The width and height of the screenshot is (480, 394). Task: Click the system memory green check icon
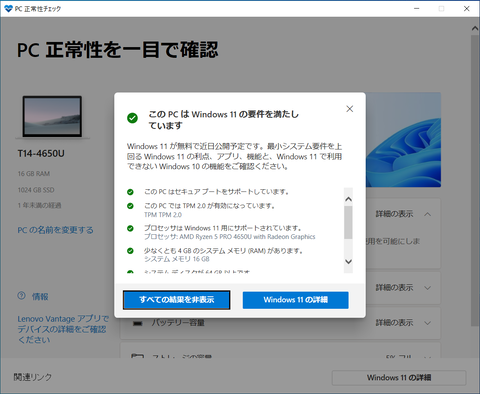[130, 251]
